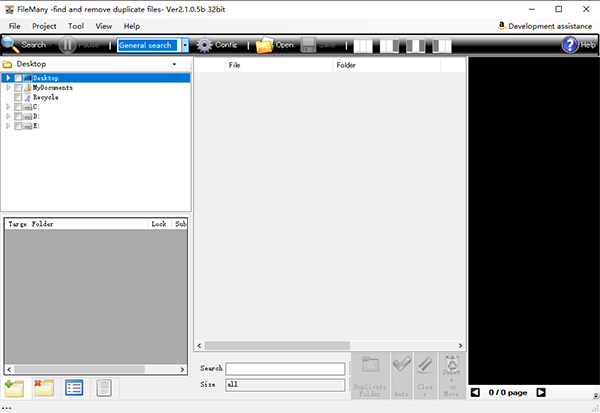600x413 pixels.
Task: Add a target folder with green plus icon
Action: pos(14,388)
